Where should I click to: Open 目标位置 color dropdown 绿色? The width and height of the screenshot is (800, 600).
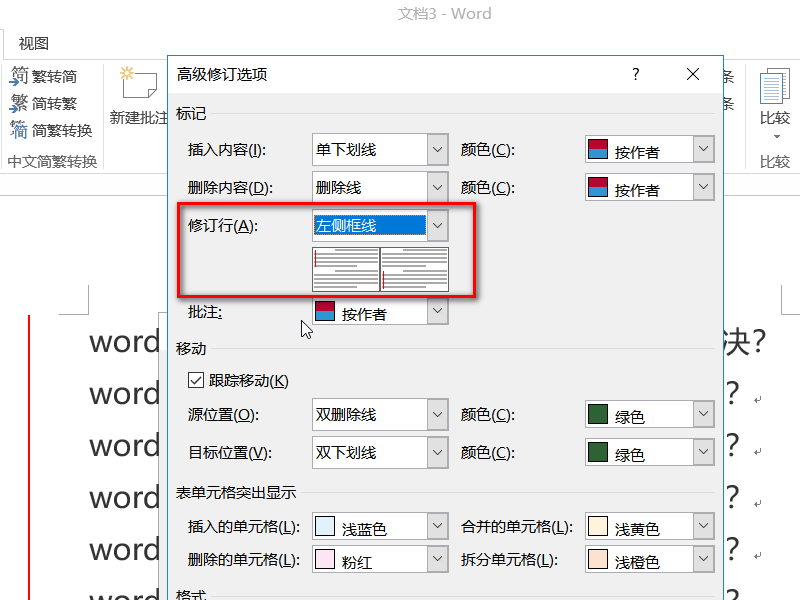coord(704,452)
